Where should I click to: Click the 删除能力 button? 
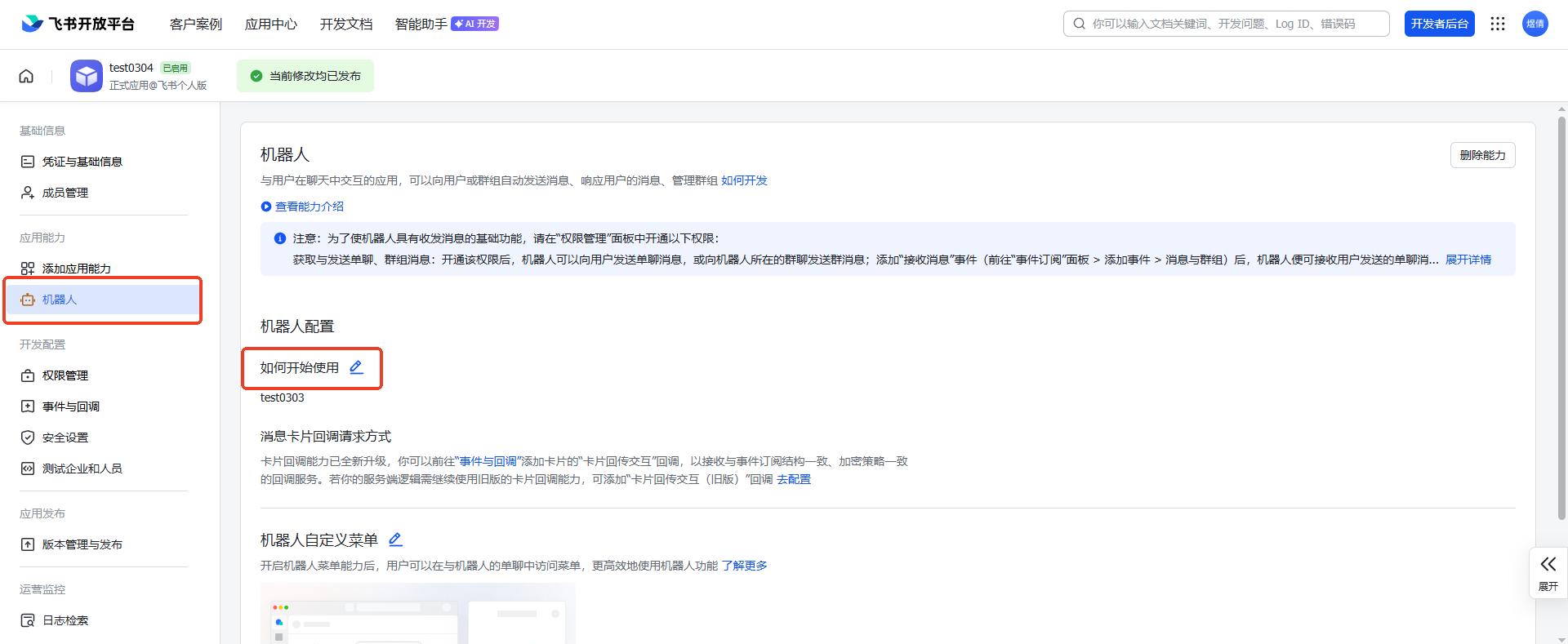pyautogui.click(x=1482, y=155)
